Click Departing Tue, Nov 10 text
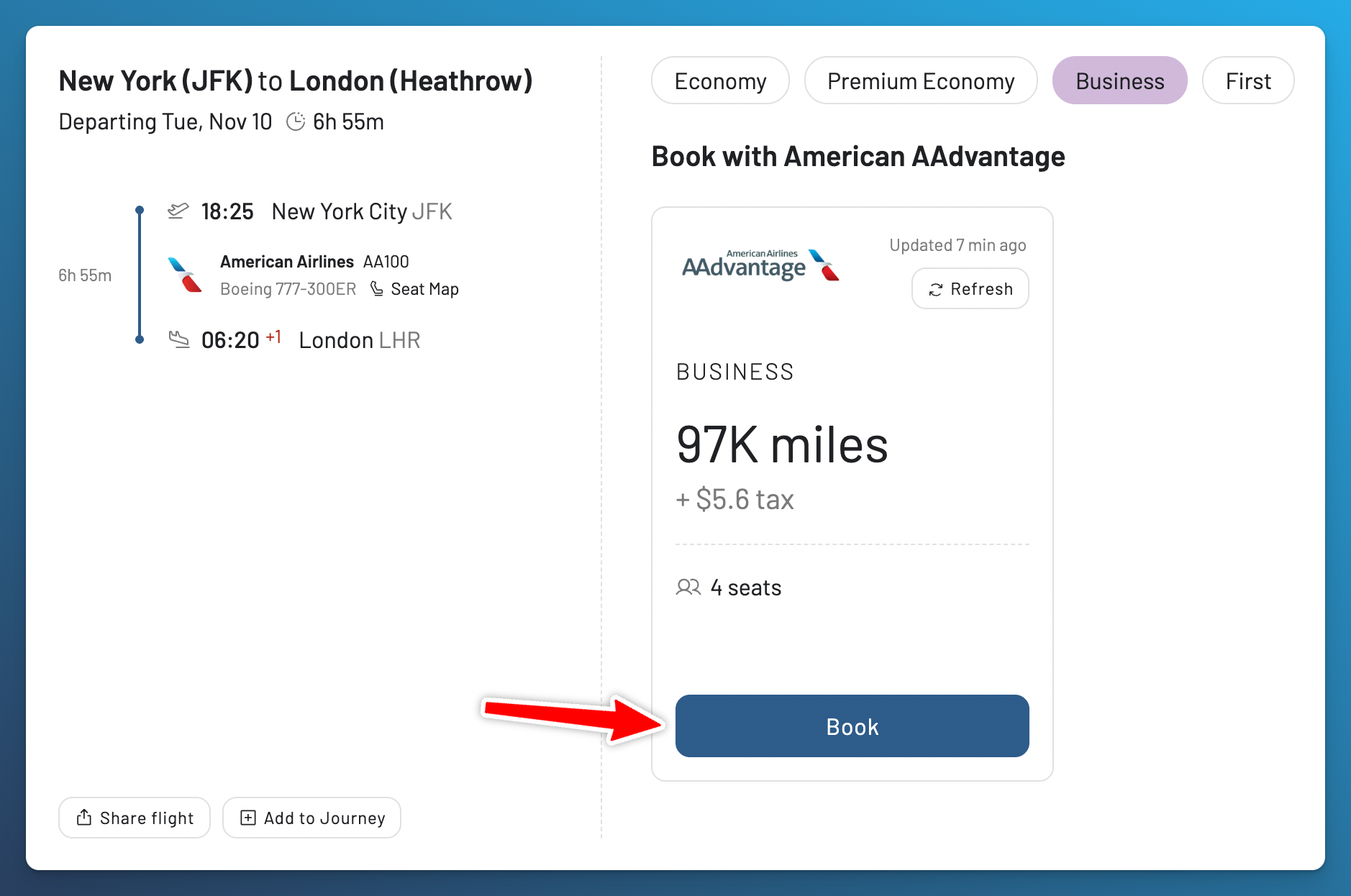Image resolution: width=1351 pixels, height=896 pixels. click(x=165, y=122)
